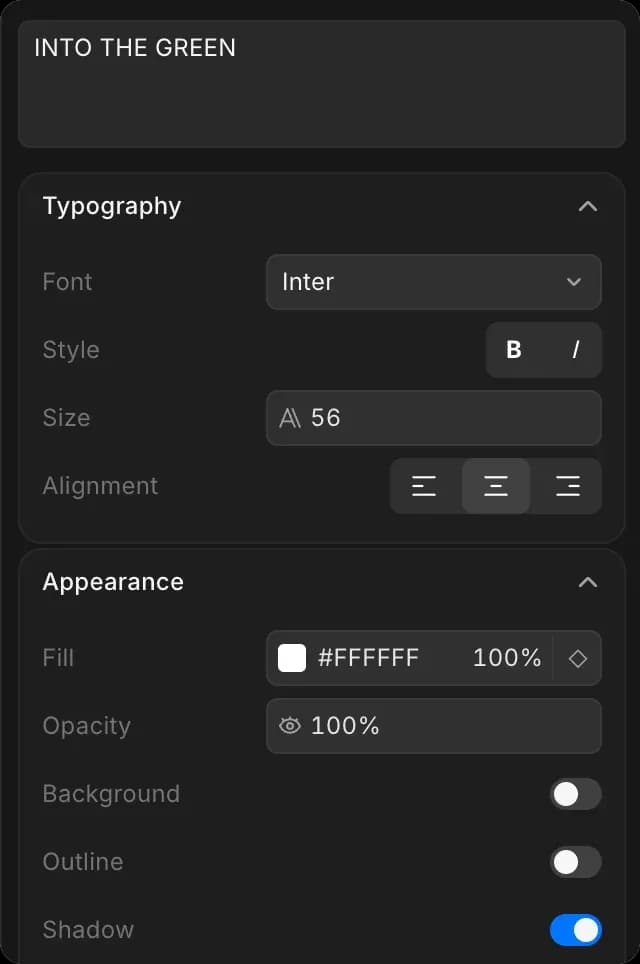Collapse the Typography section

588,206
